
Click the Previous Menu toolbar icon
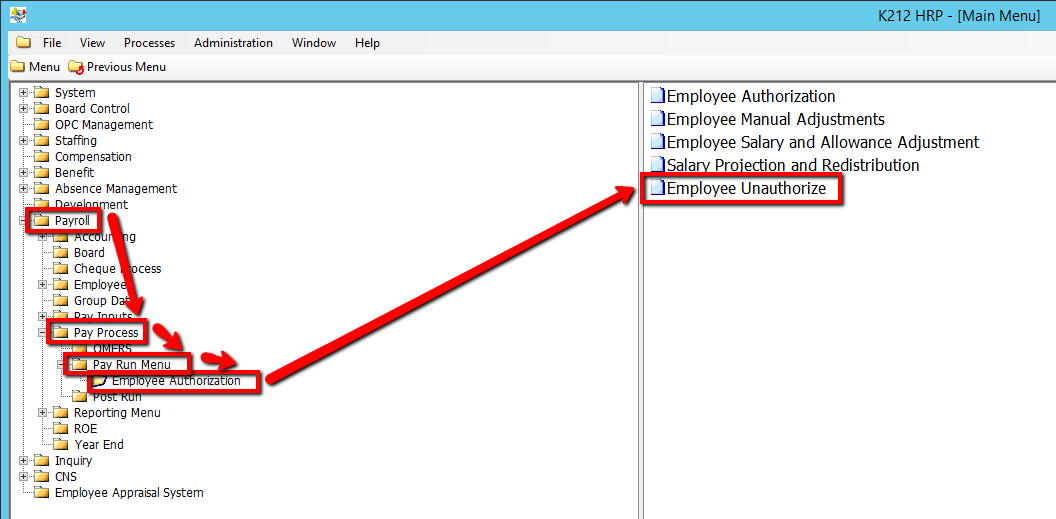tap(76, 67)
